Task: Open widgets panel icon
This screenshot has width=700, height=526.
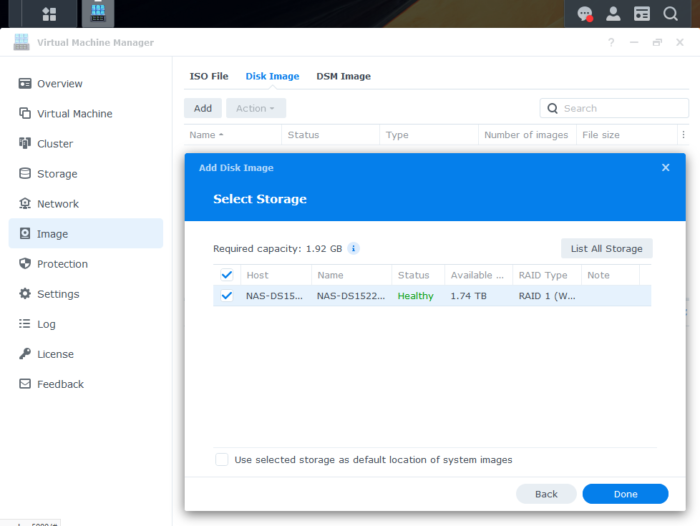Action: point(642,14)
